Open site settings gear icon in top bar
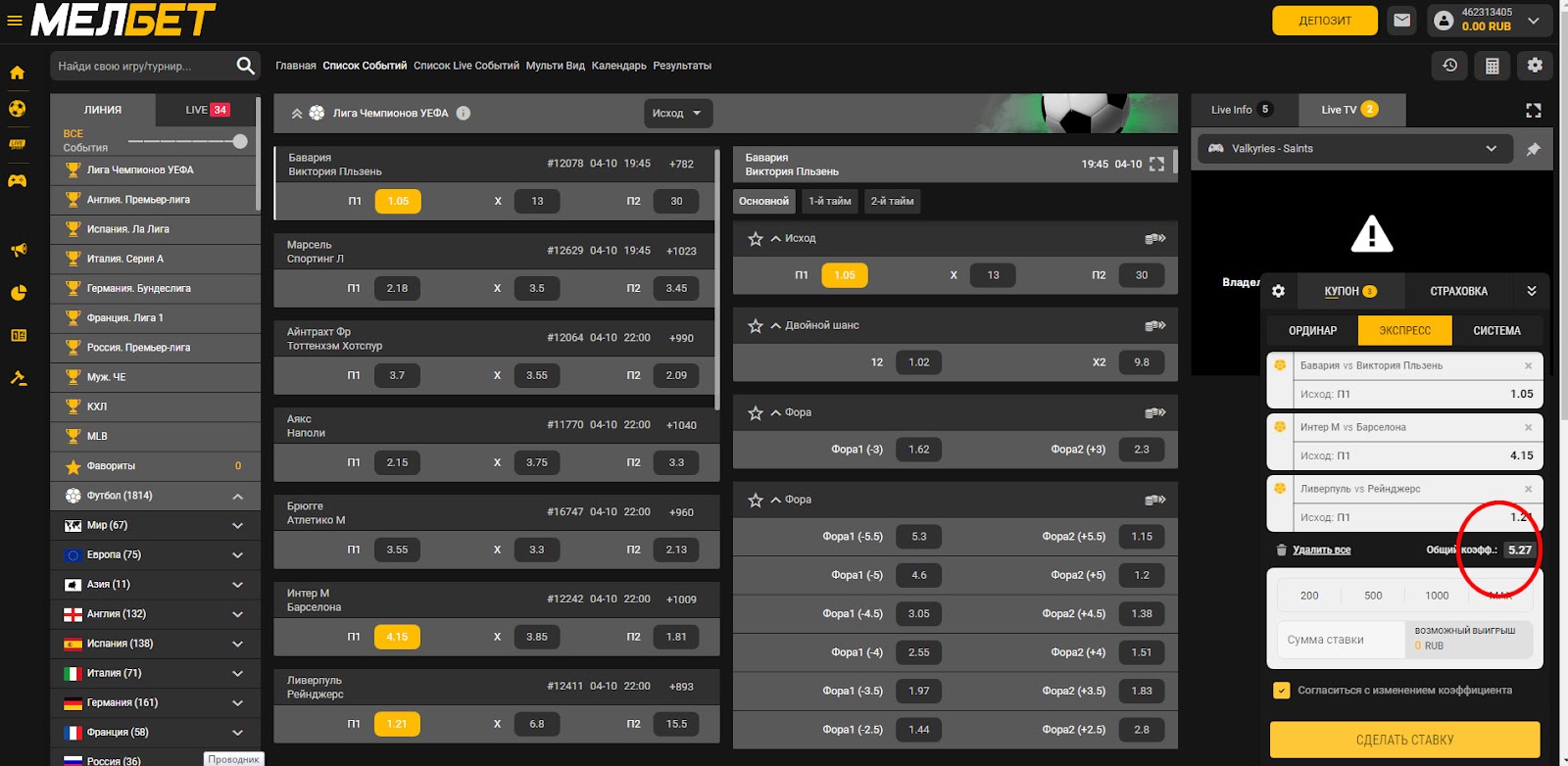This screenshot has height=766, width=1568. [x=1535, y=66]
